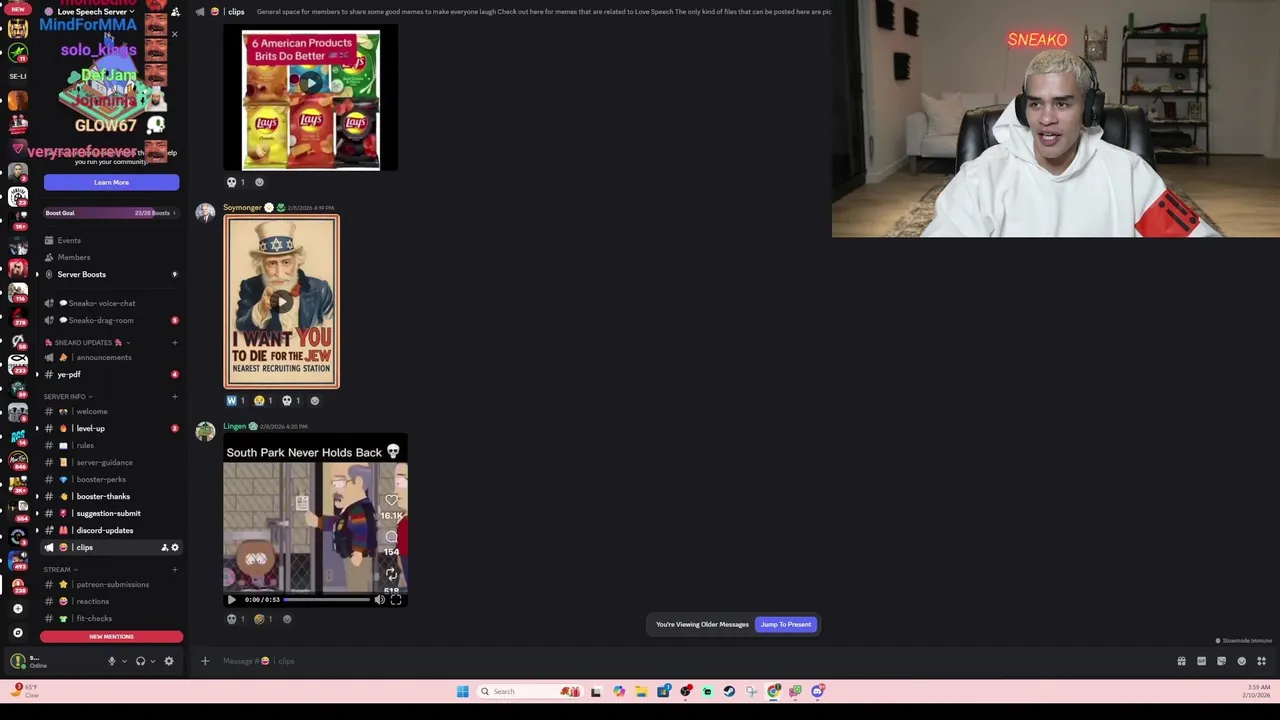Screen dimensions: 1280x720
Task: Play the Uncle Sam poster video
Action: [x=281, y=302]
